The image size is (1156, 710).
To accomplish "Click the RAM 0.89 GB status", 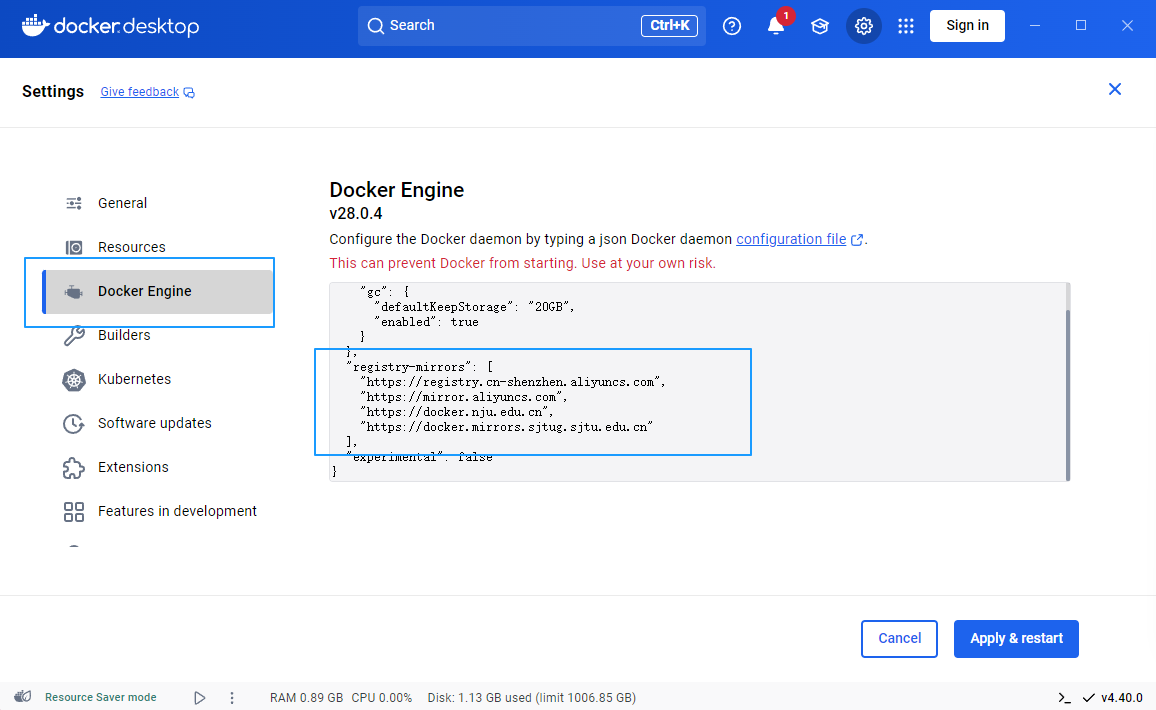I will (x=306, y=698).
